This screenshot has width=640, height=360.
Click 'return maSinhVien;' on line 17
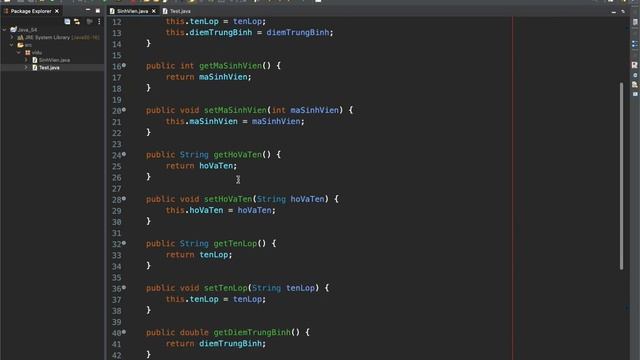coord(209,77)
